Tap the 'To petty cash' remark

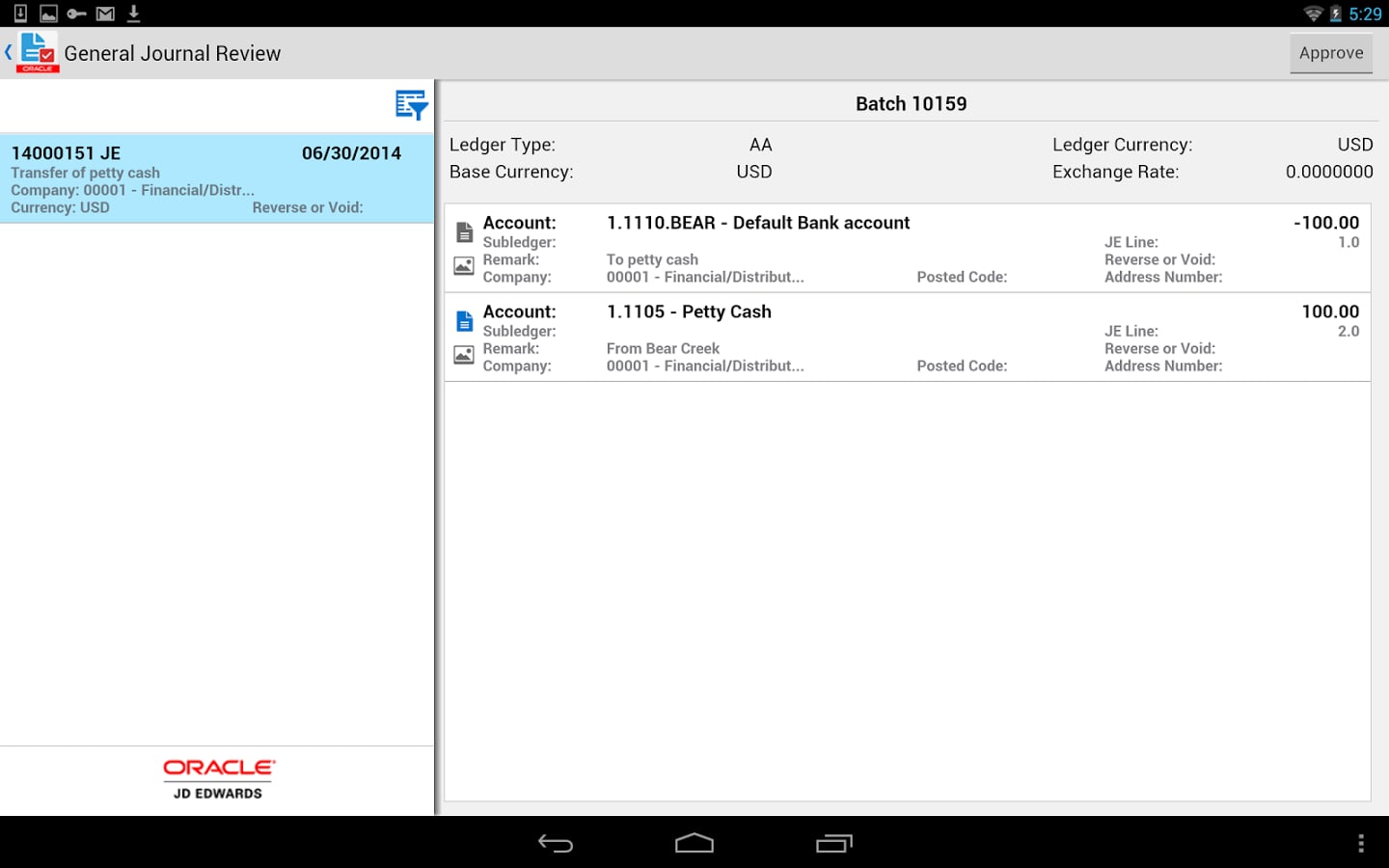click(x=652, y=259)
